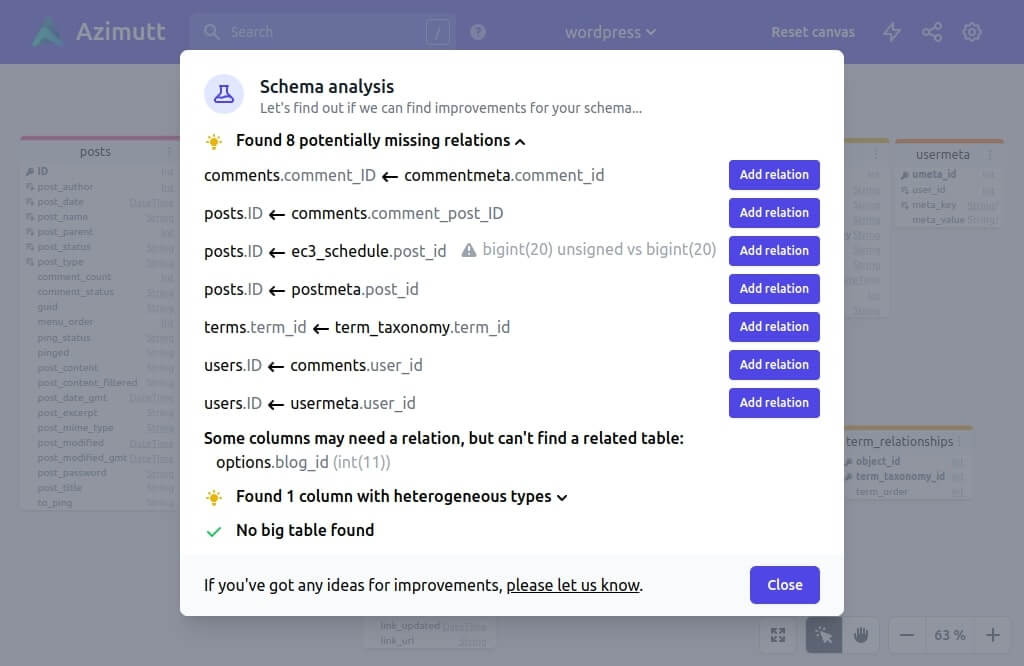
Task: Select the hand pan tool
Action: (x=860, y=634)
